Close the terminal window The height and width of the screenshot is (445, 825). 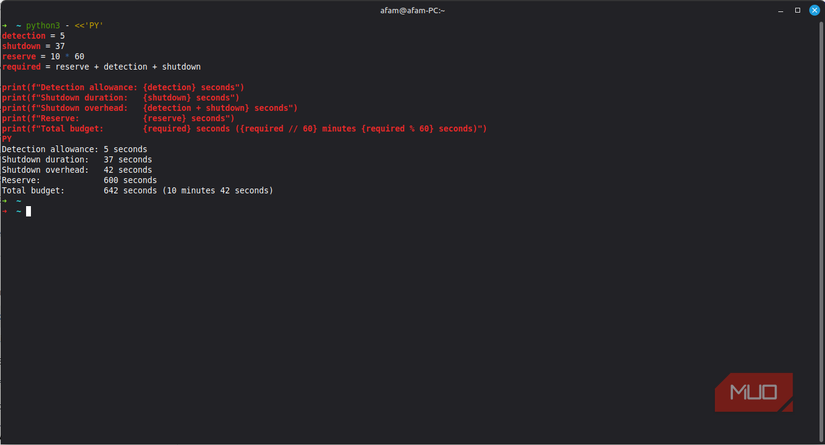(814, 11)
